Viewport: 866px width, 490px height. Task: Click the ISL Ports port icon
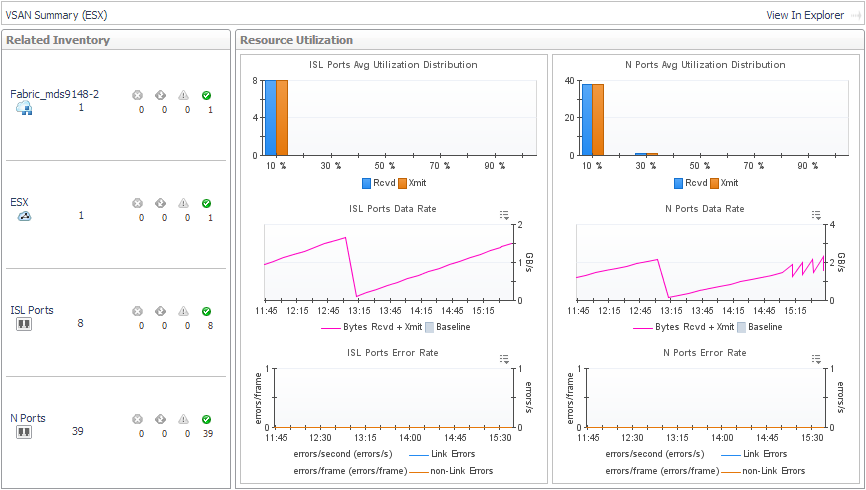tap(24, 324)
